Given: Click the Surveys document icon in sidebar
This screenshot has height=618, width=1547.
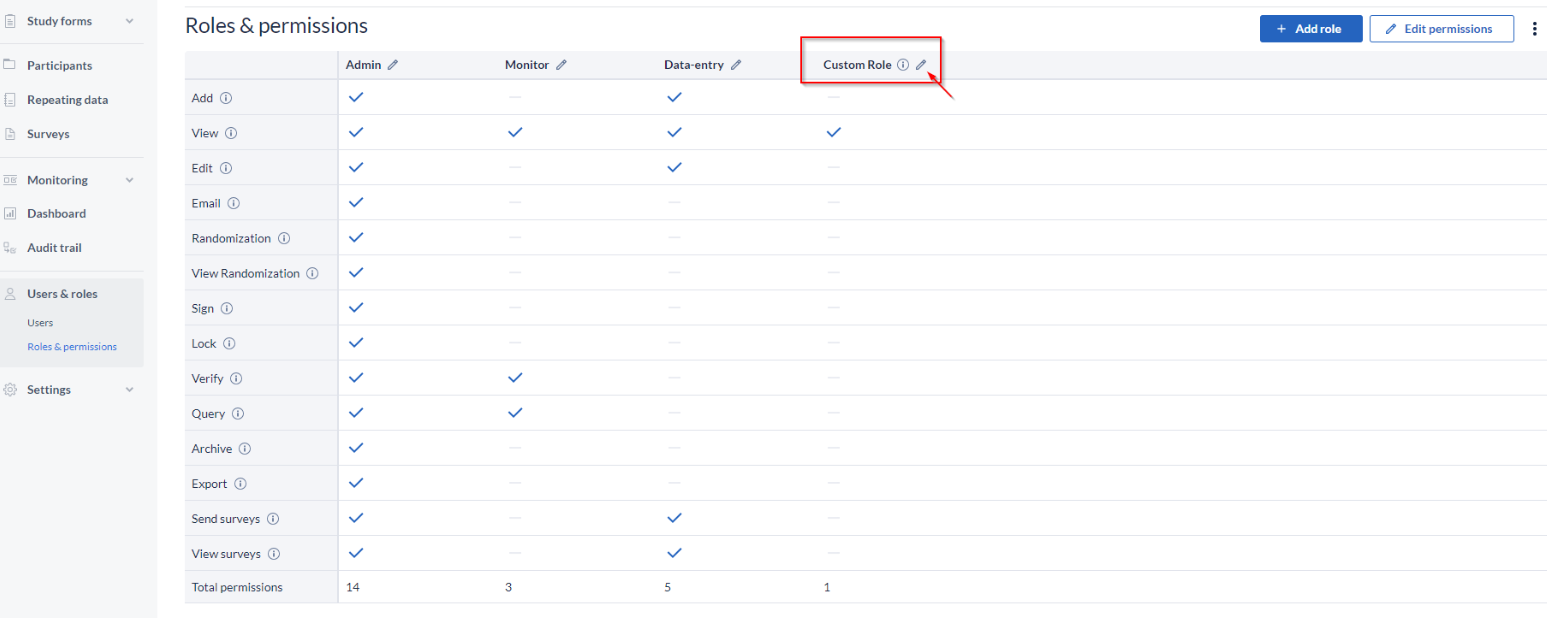Looking at the screenshot, I should pos(10,134).
